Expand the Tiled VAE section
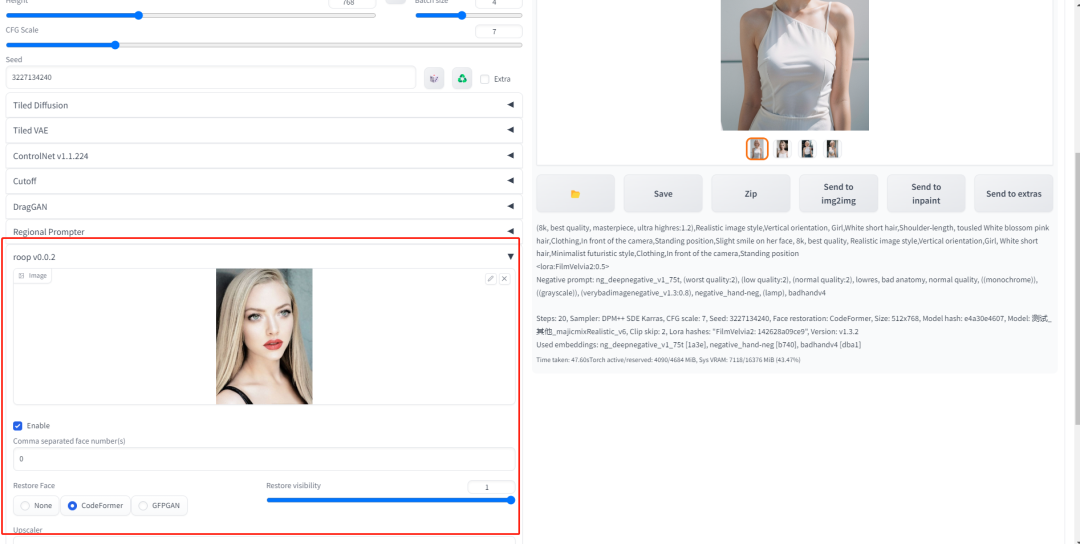Image resolution: width=1080 pixels, height=544 pixels. (x=264, y=130)
